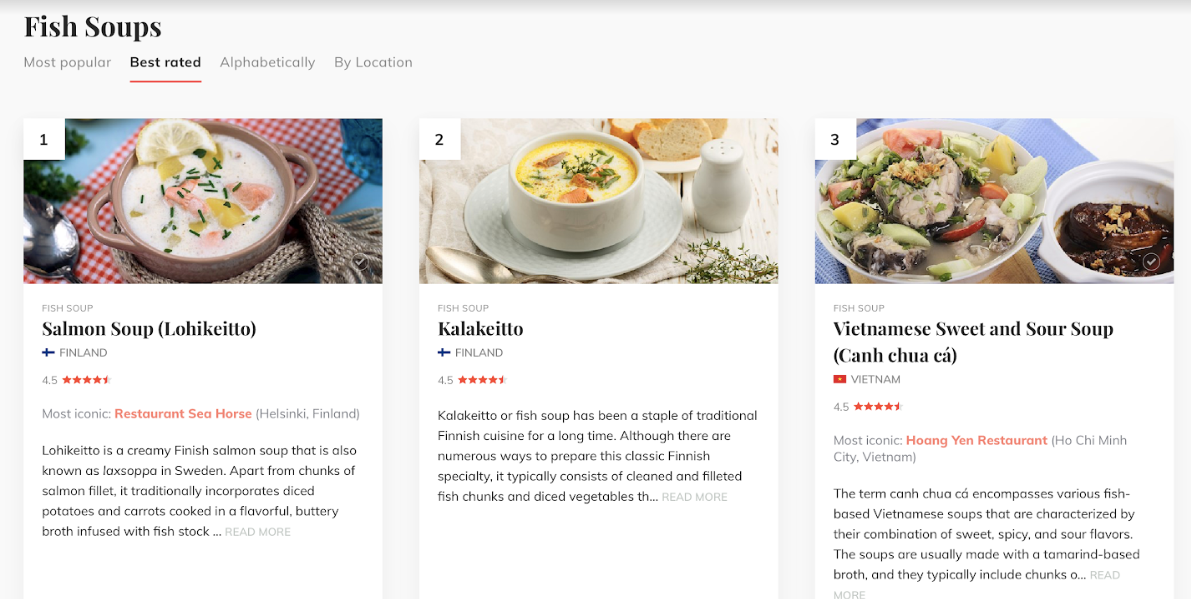Viewport: 1191px width, 599px height.
Task: Click the Finland flag under Kalakeitto
Action: 444,353
